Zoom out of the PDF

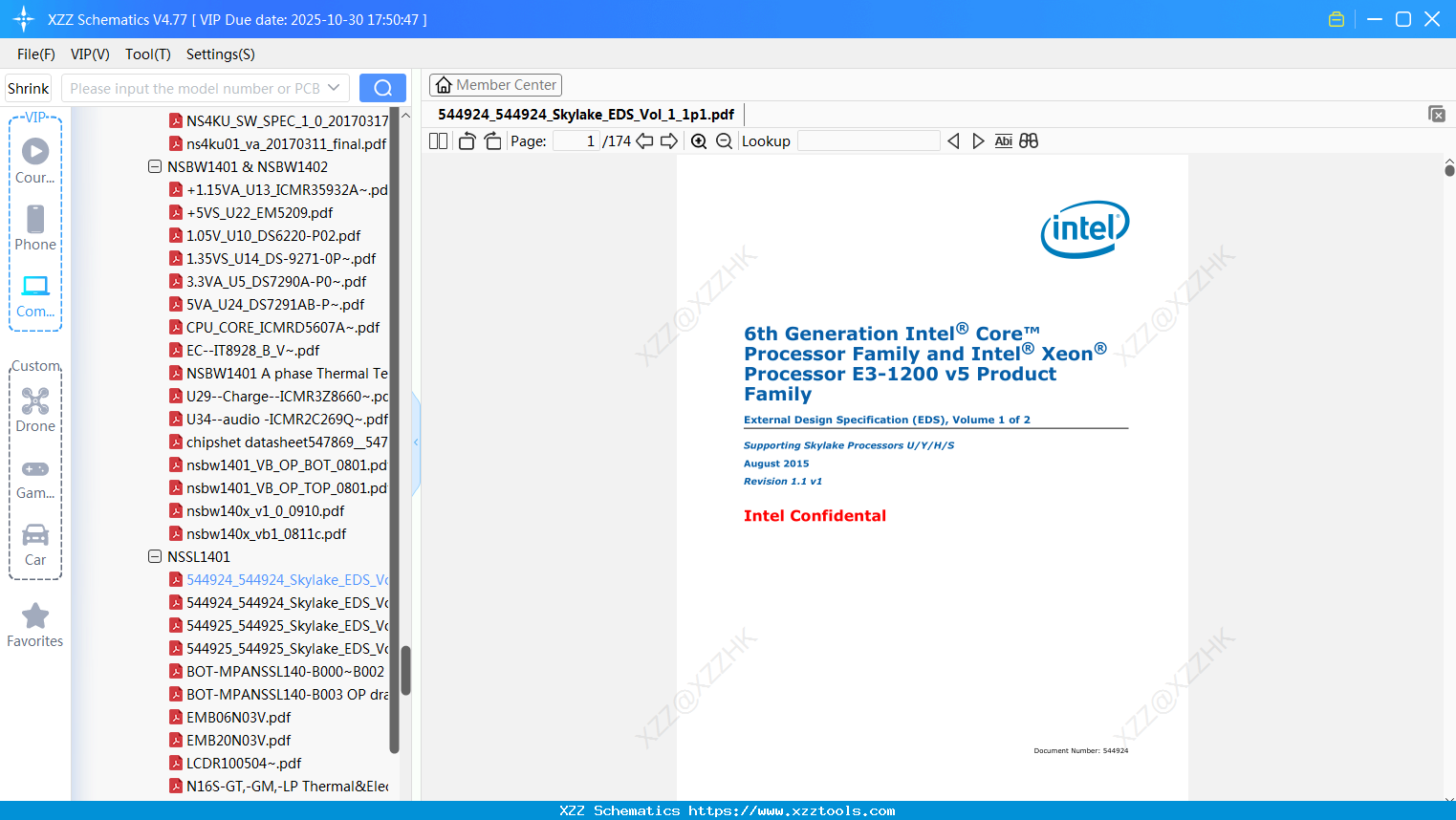click(725, 140)
